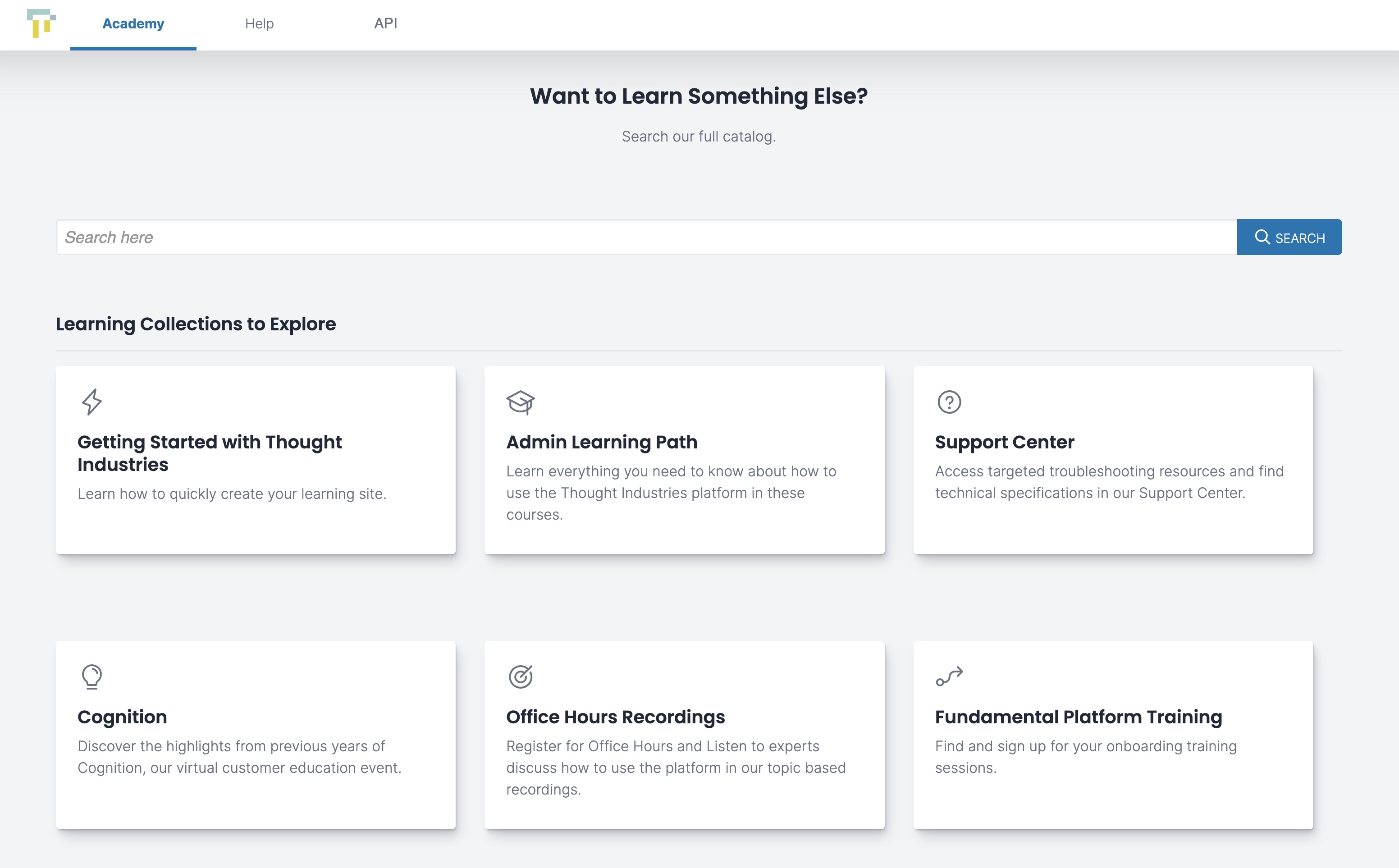Click the blue SEARCH button
Image resolution: width=1399 pixels, height=868 pixels.
click(1289, 237)
